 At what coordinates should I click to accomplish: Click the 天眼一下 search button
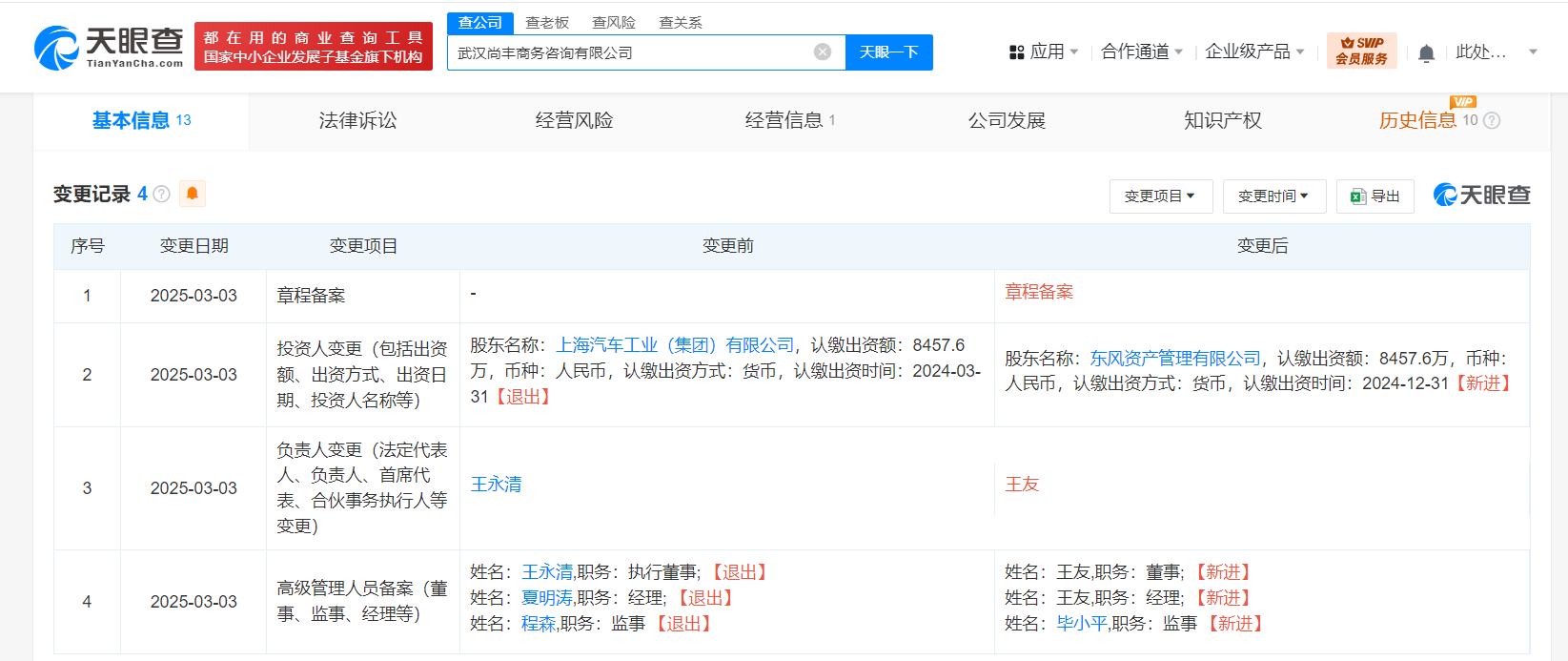[889, 52]
